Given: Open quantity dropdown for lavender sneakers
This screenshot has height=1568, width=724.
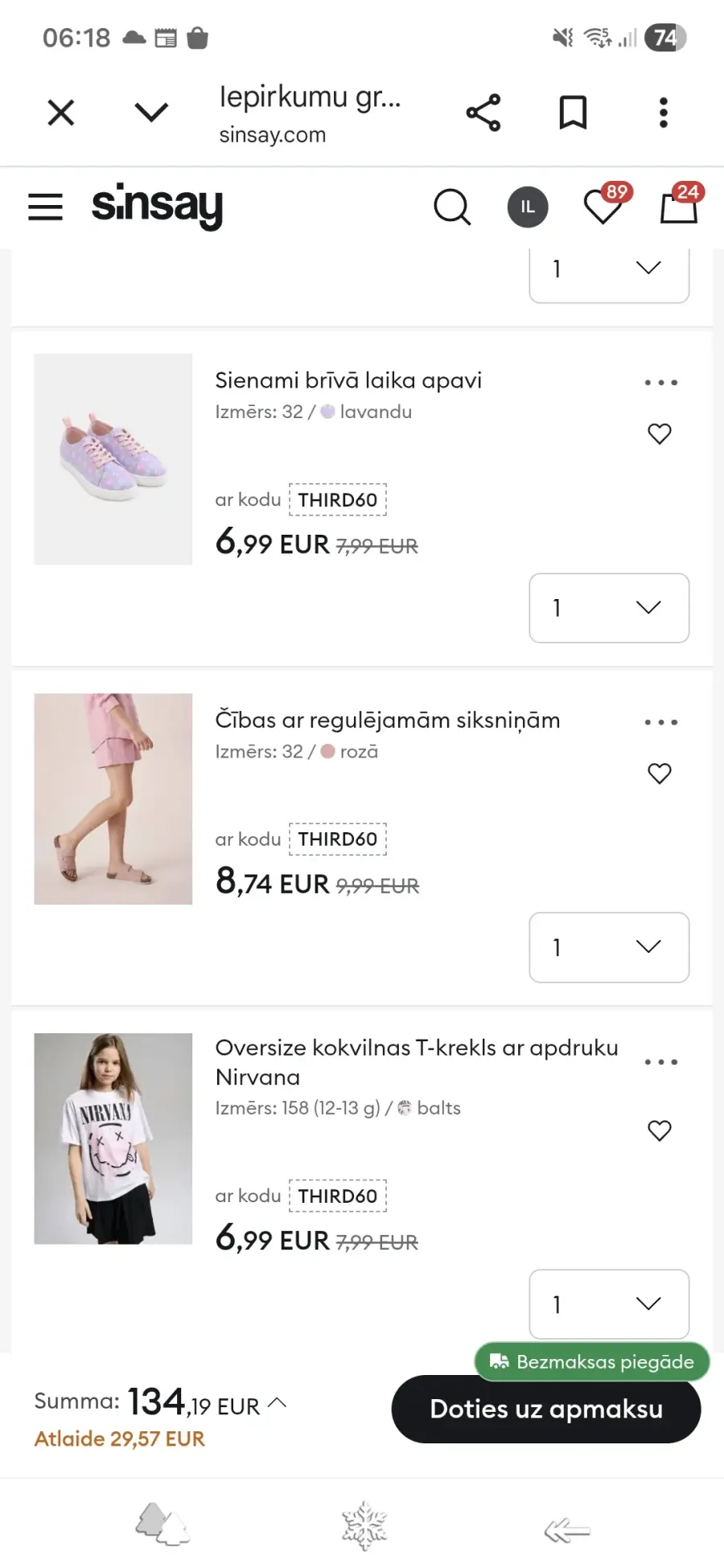Looking at the screenshot, I should (x=609, y=608).
